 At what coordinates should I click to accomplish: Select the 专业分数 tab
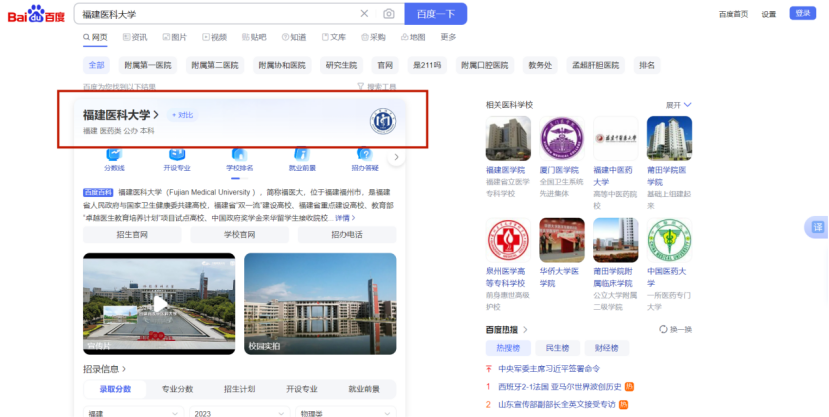tap(177, 389)
